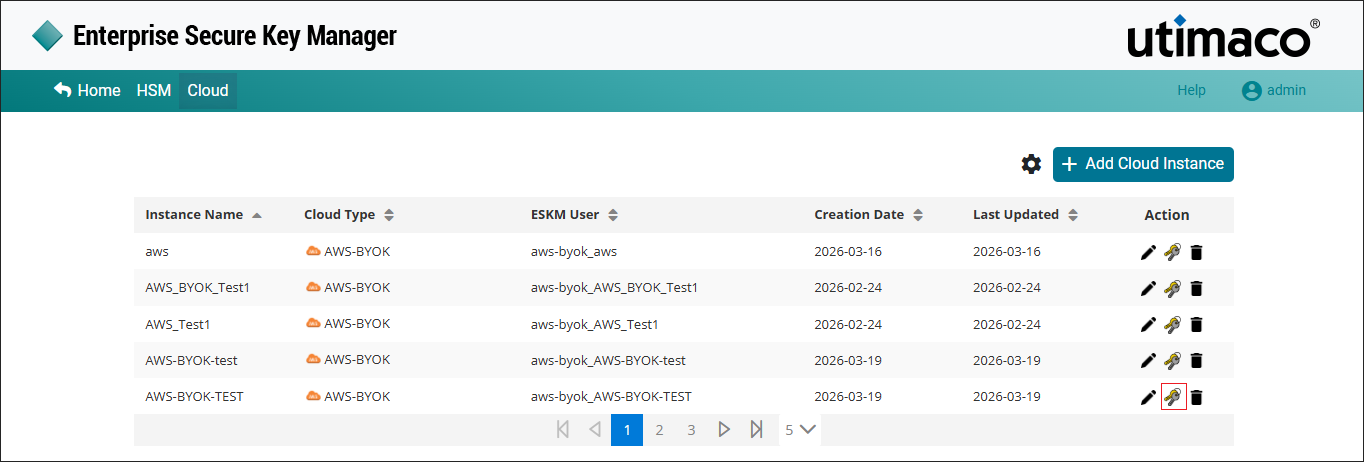Sort by ESKM User column
This screenshot has width=1364, height=462.
[575, 215]
